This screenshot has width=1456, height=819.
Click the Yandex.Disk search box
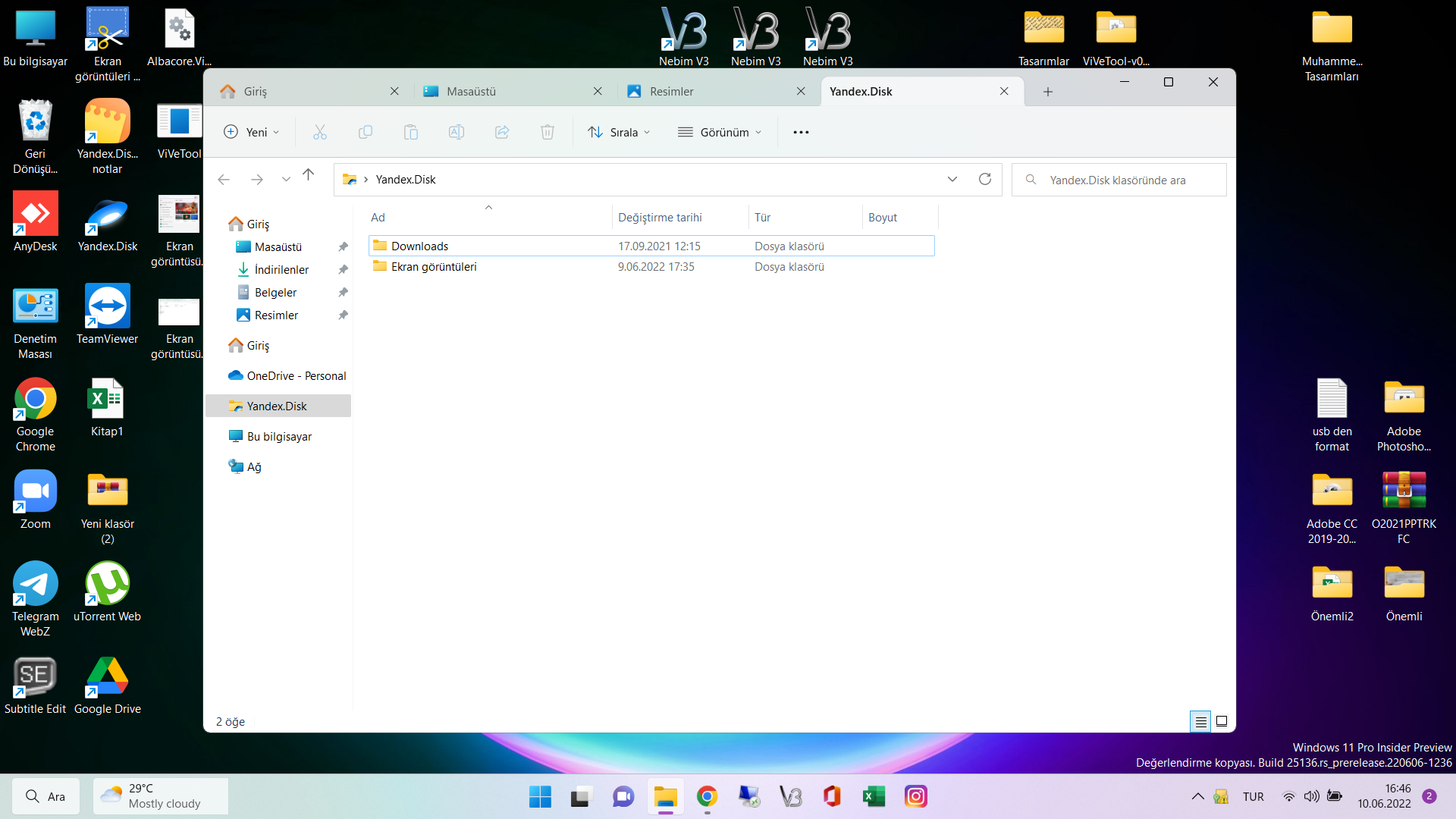[x=1118, y=180]
